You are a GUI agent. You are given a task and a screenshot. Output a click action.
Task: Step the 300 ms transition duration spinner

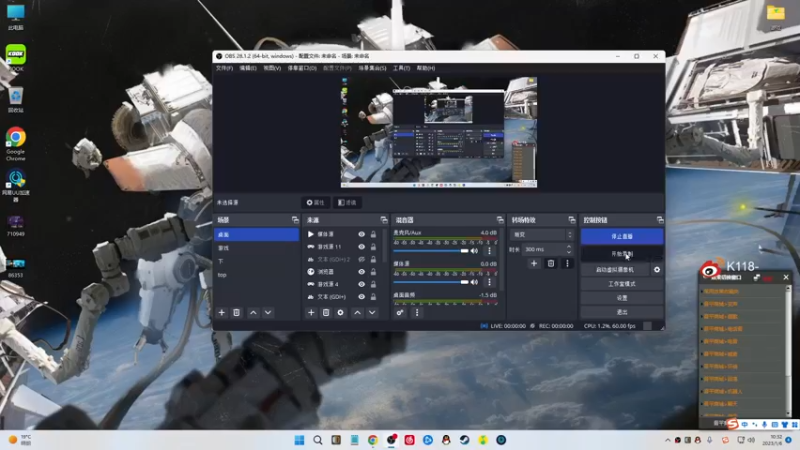(569, 249)
